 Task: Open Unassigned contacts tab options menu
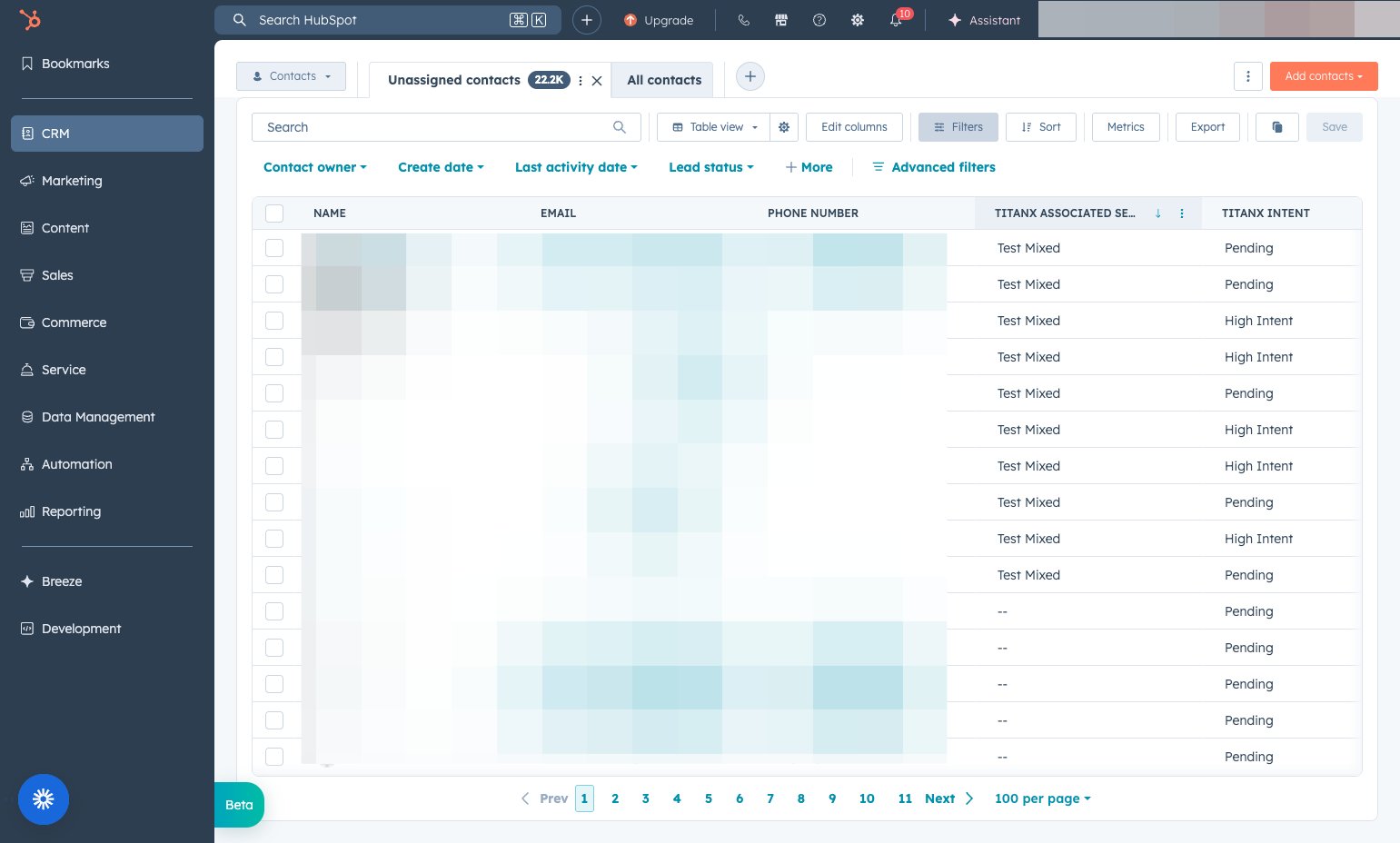[x=581, y=80]
